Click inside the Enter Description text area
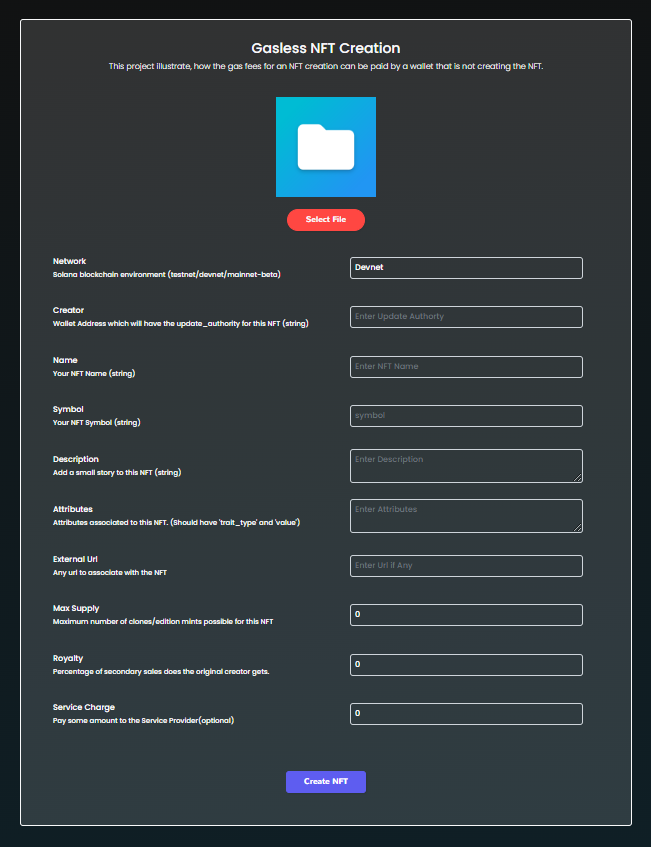This screenshot has height=847, width=651. tap(466, 465)
